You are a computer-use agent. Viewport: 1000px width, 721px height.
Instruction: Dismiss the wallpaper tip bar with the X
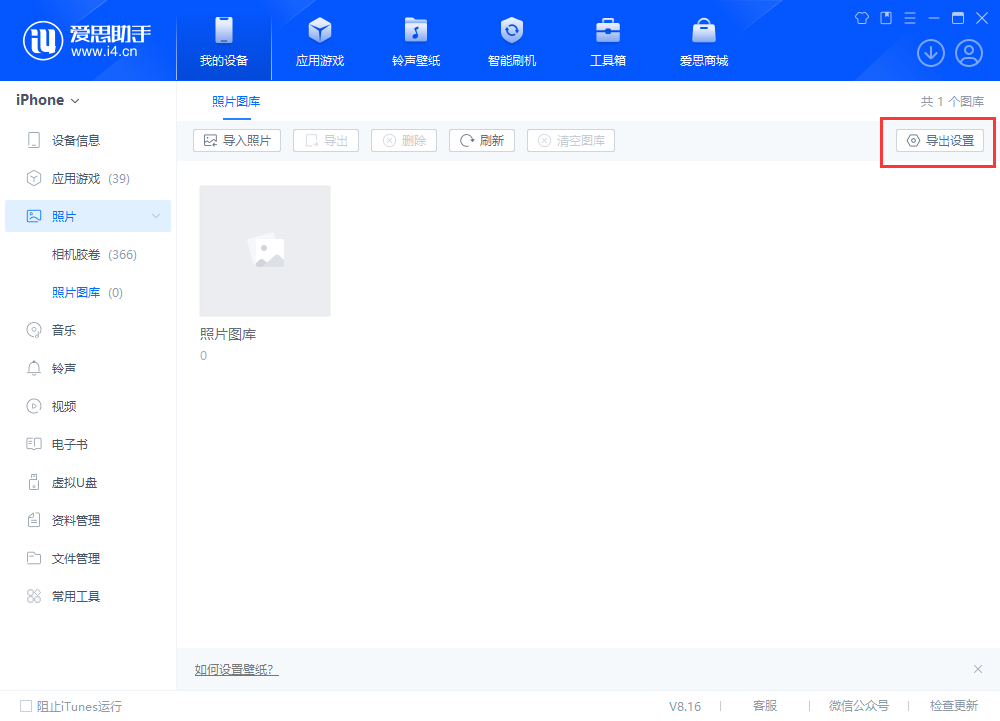click(x=977, y=668)
